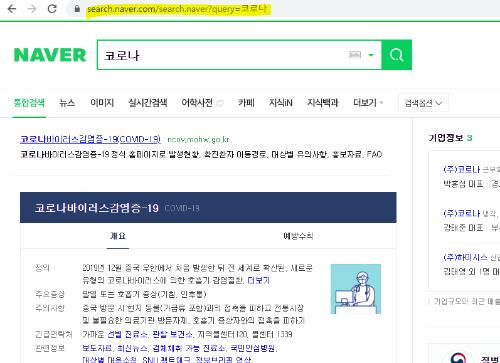Open first (주)코로나 company link
Viewport: 500px width, 363px height.
point(462,169)
